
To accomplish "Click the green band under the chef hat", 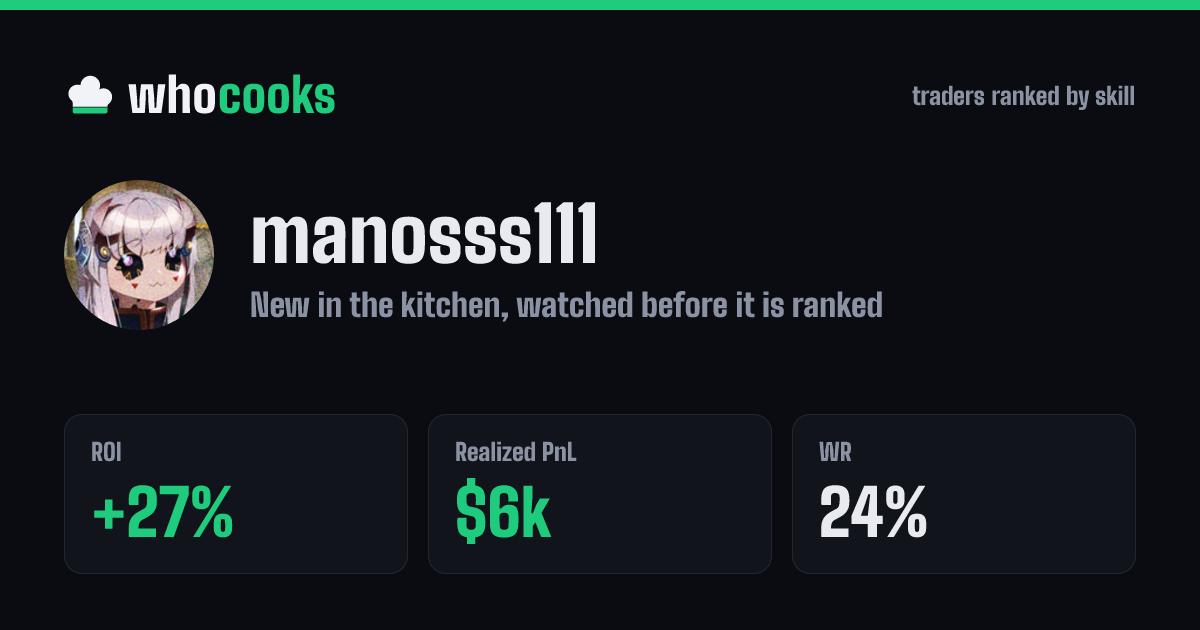I will click(x=89, y=109).
